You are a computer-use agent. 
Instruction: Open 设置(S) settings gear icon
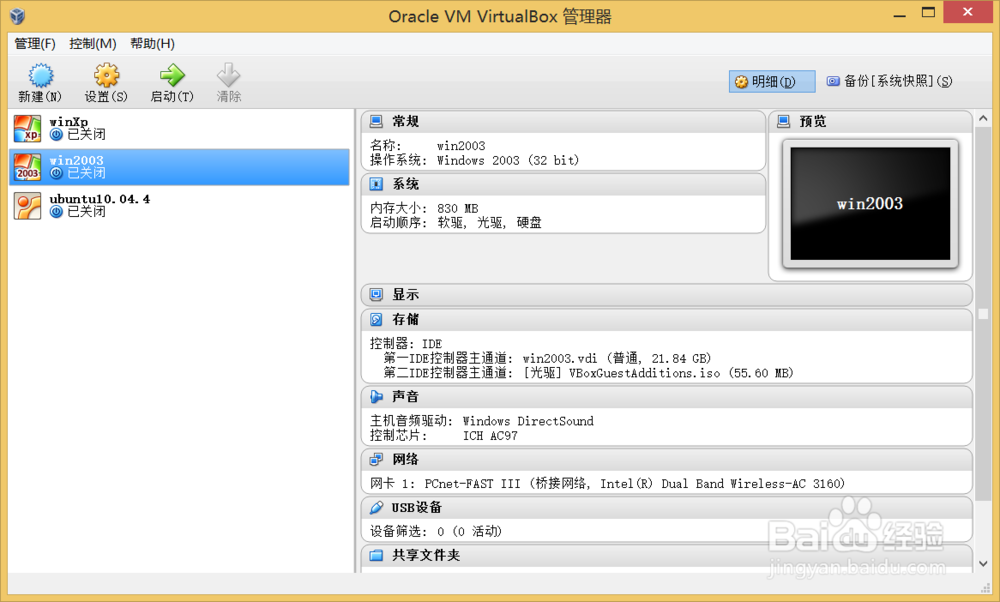[x=106, y=75]
